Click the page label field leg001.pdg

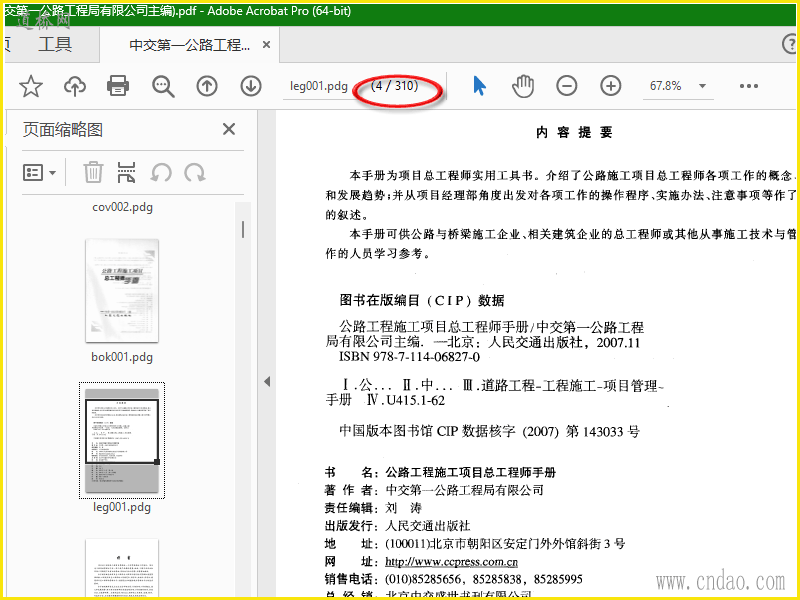click(318, 86)
